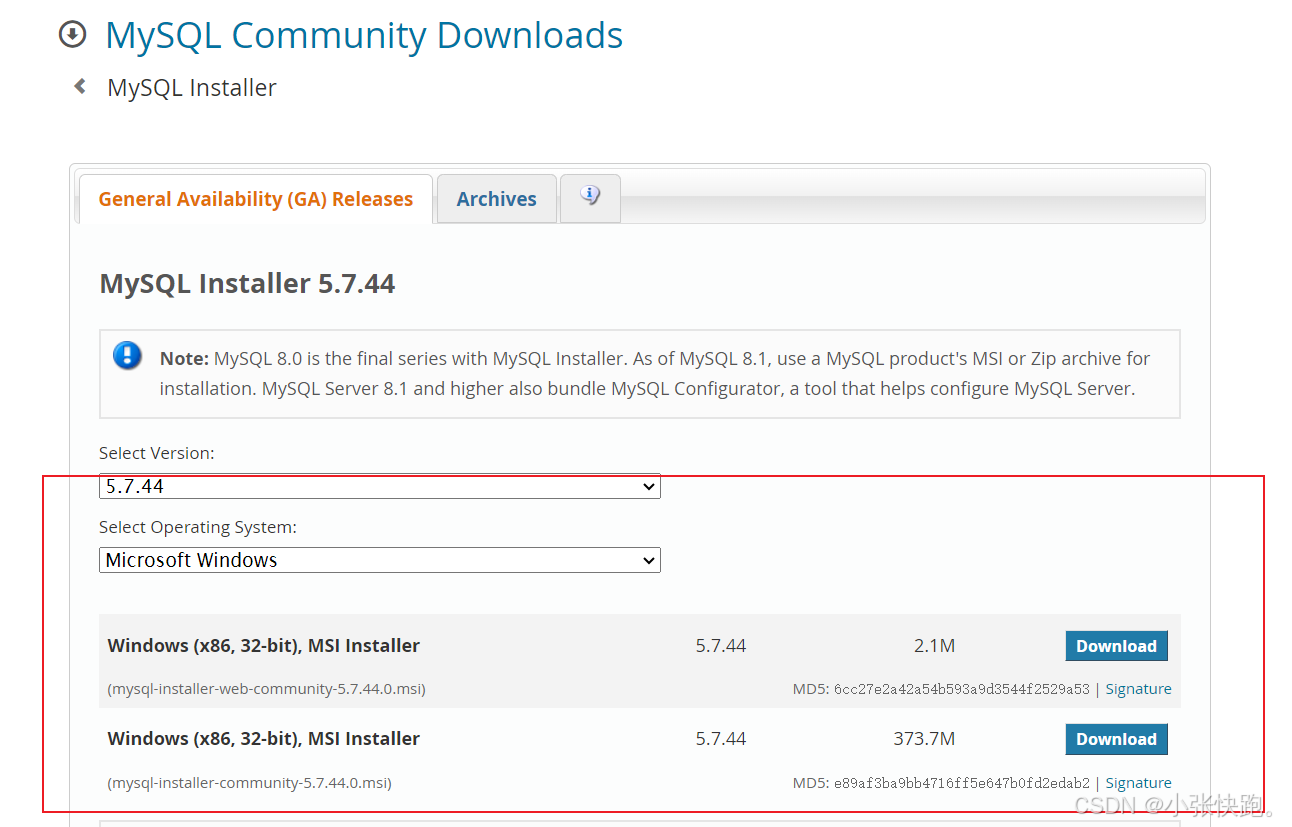Click the download circle icon beside page title
This screenshot has height=827, width=1292.
pyautogui.click(x=72, y=35)
